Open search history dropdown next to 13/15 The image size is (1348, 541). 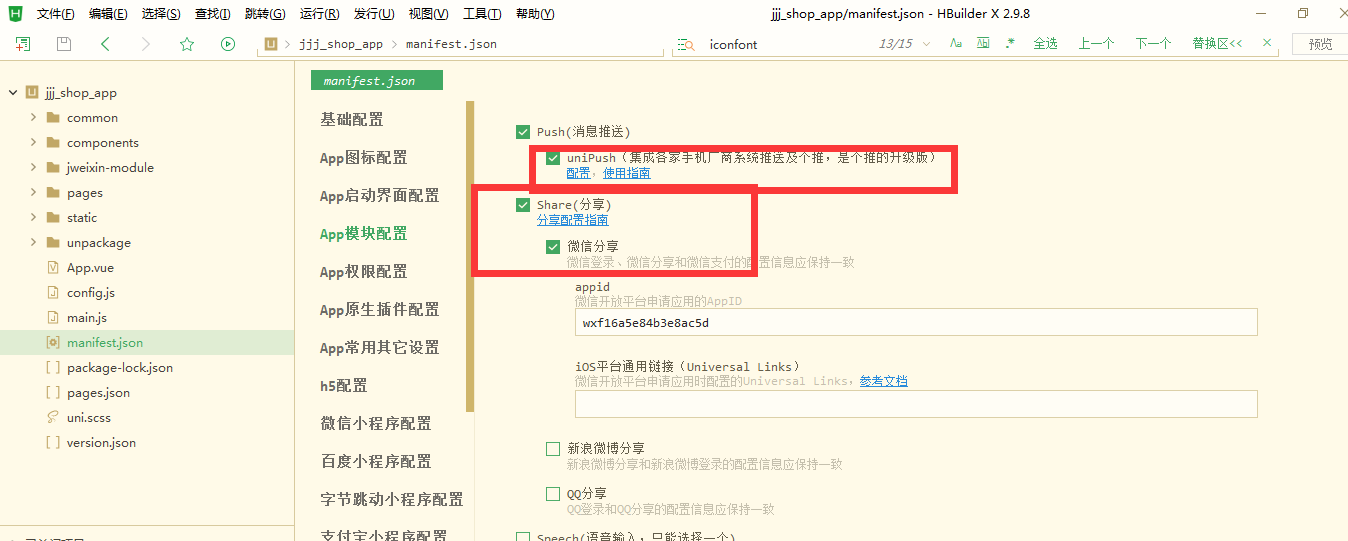[926, 44]
